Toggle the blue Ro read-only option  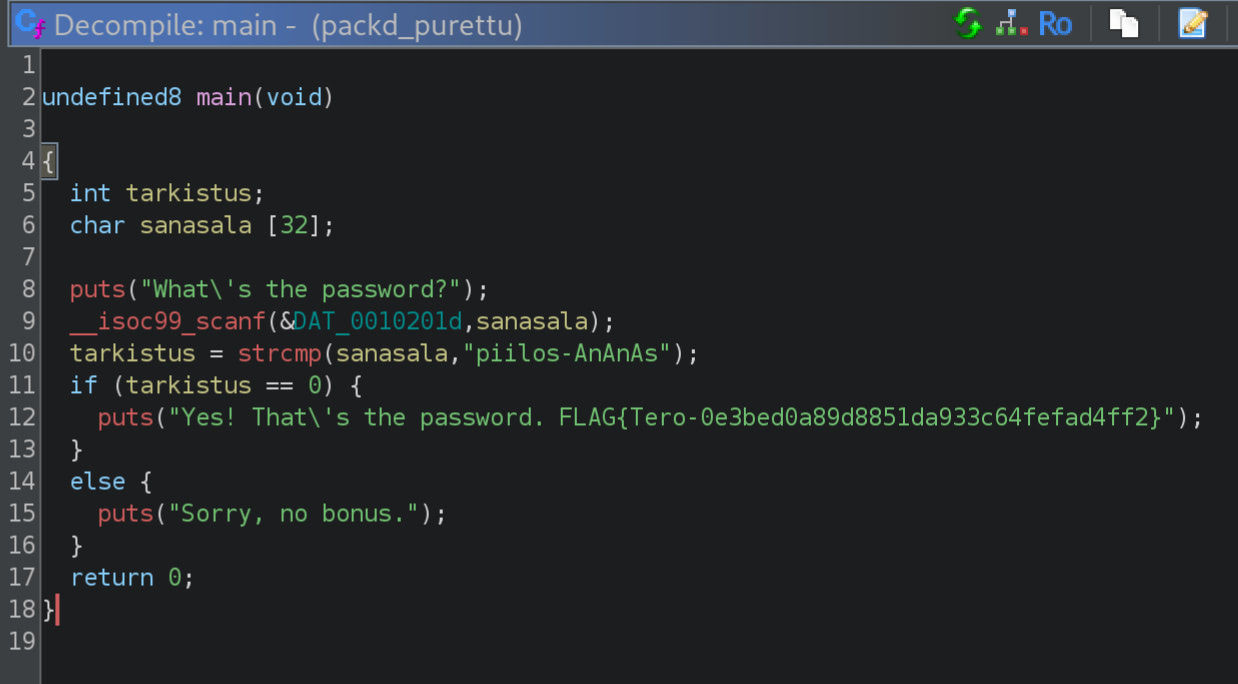(1055, 23)
